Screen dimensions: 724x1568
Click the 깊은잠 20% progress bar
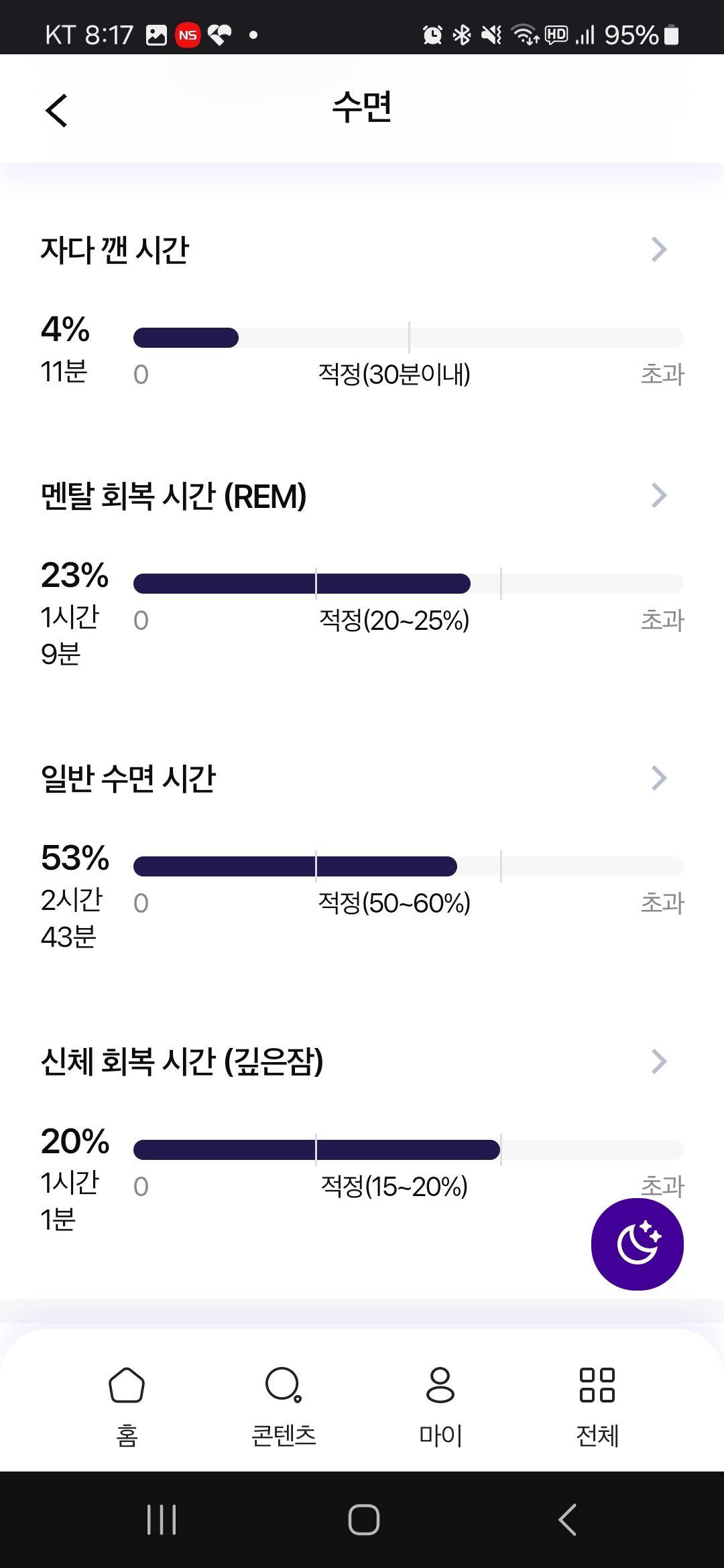pyautogui.click(x=408, y=1150)
